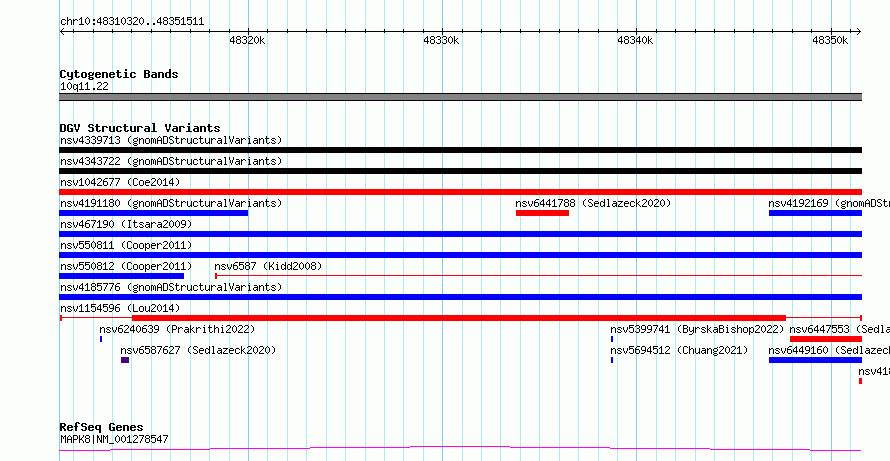Viewport: 890px width, 461px height.
Task: Open the nsv5694512 (Chuang2021) label
Action: point(679,350)
